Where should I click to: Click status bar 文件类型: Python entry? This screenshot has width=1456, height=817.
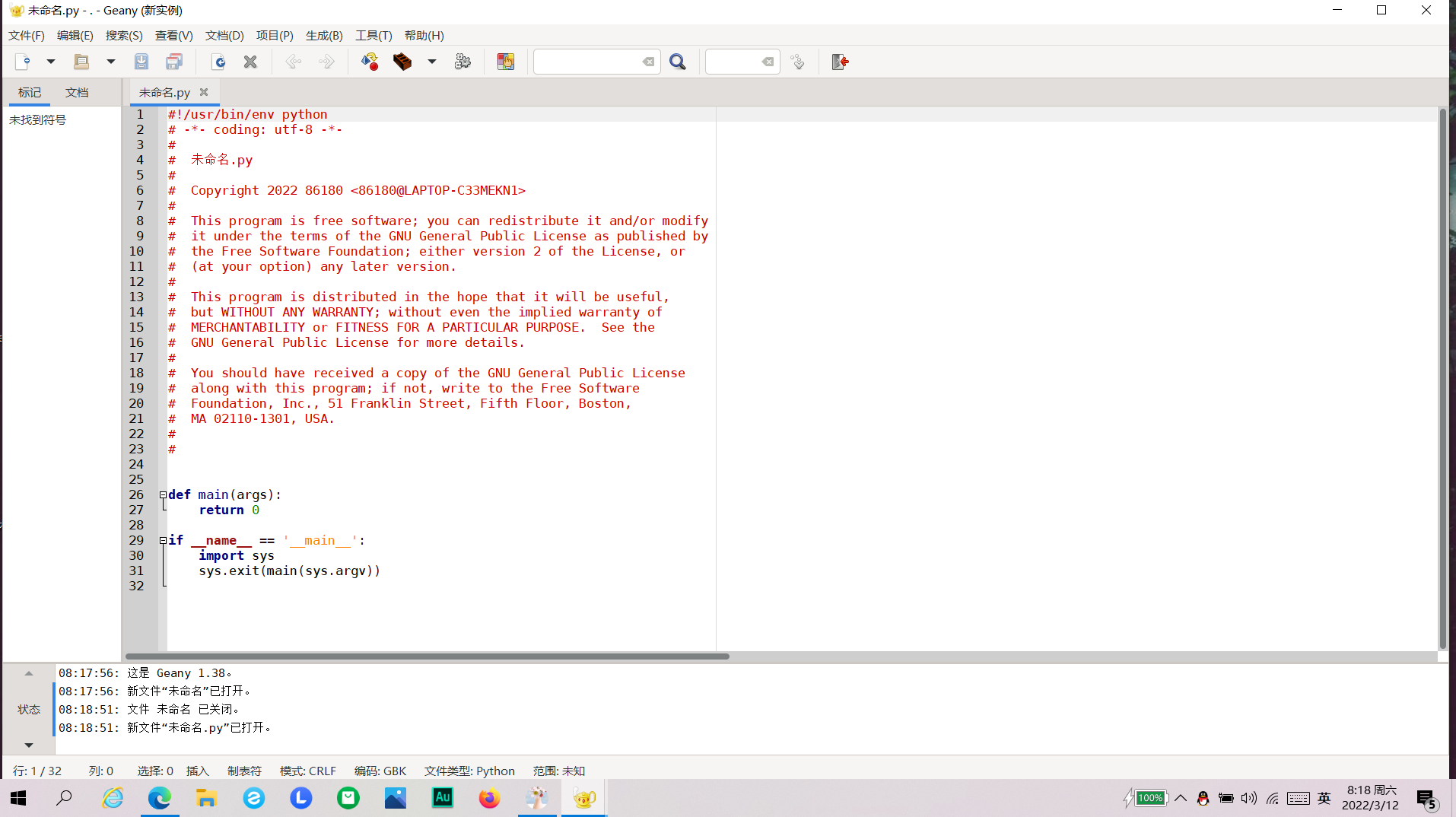[x=469, y=771]
